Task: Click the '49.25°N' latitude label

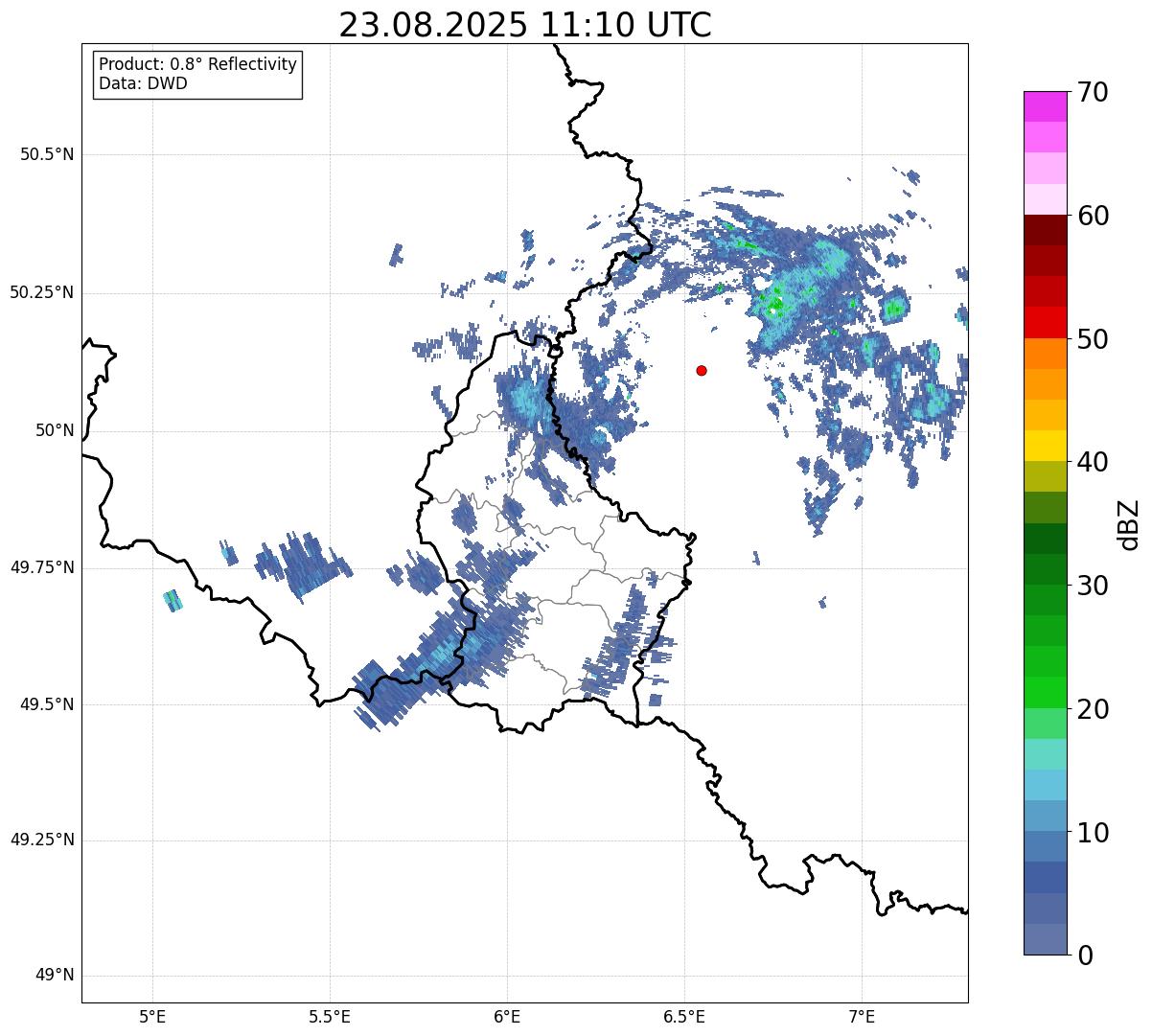Action: pos(42,840)
